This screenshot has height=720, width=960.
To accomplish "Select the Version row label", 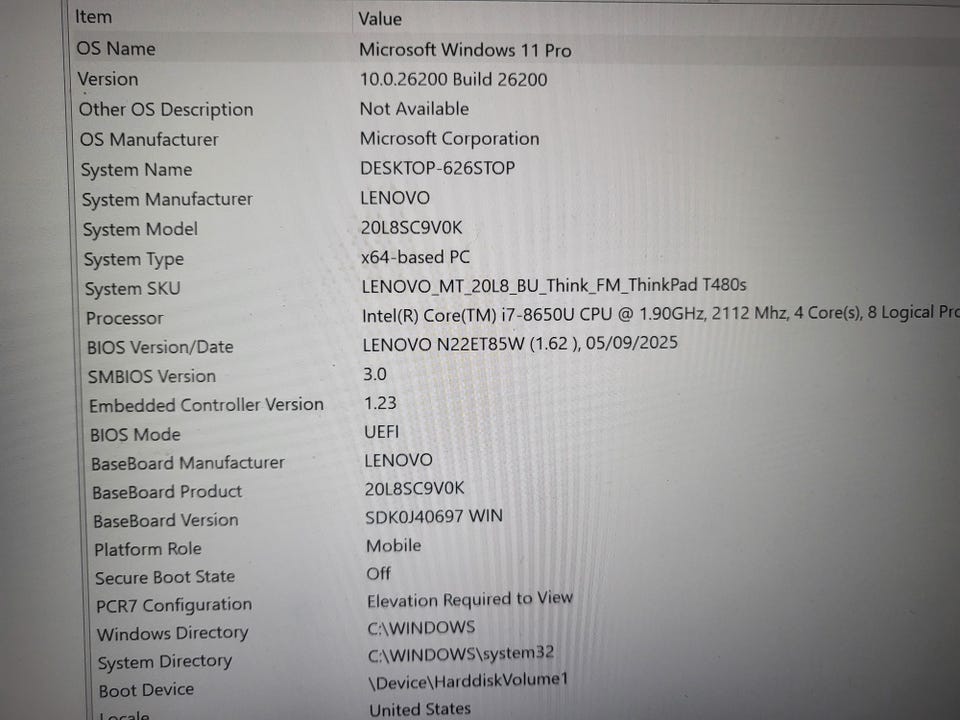I will coord(108,79).
